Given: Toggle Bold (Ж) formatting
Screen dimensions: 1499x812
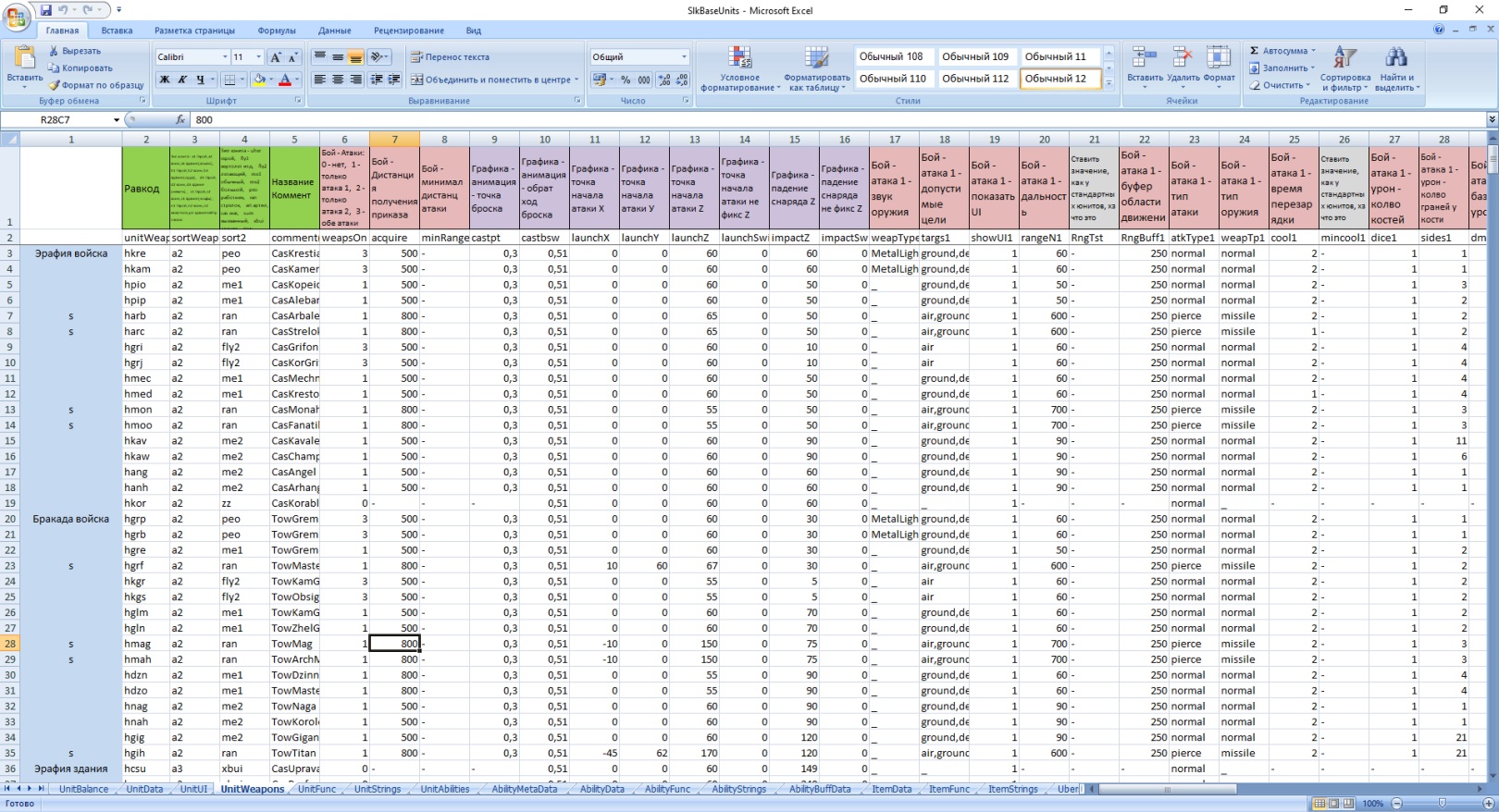Looking at the screenshot, I should pyautogui.click(x=165, y=80).
